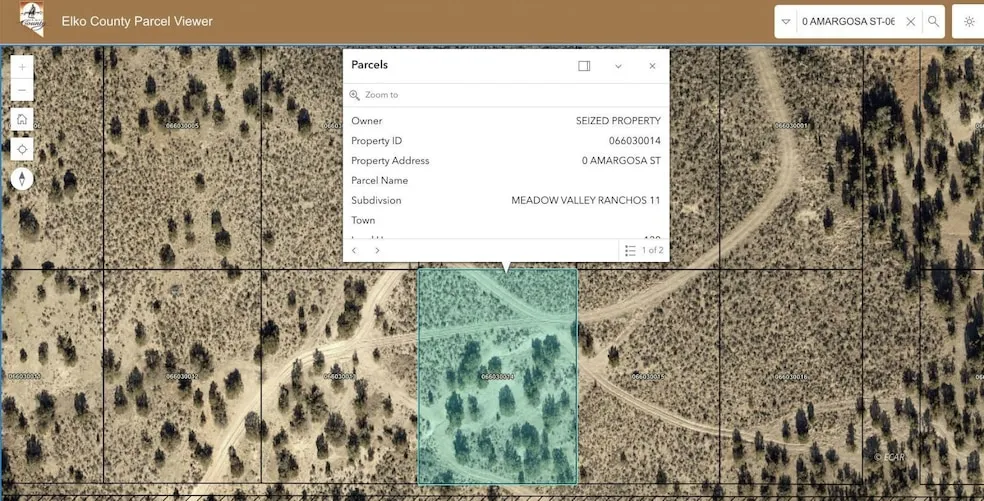Screen dimensions: 984x501
Task: Clear the search text with the X
Action: click(910, 21)
